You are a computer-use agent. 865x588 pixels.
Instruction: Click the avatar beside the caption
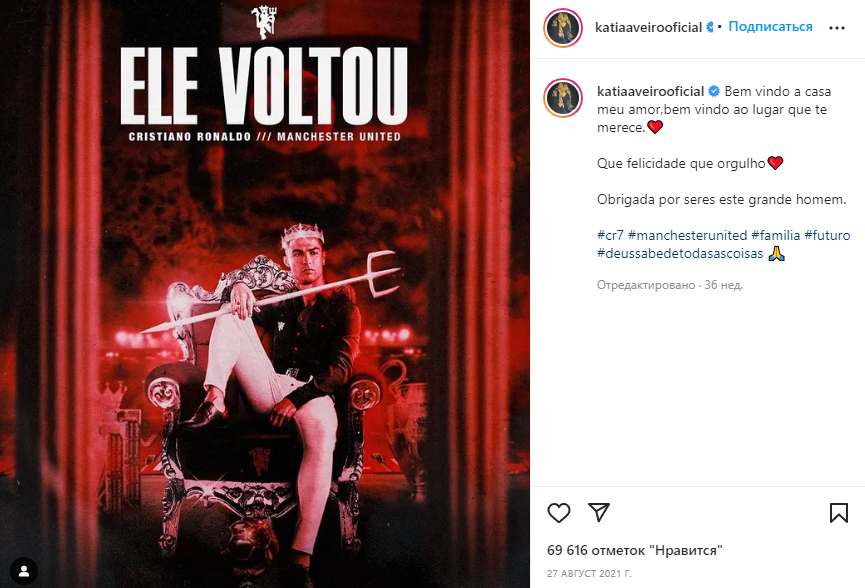(563, 98)
